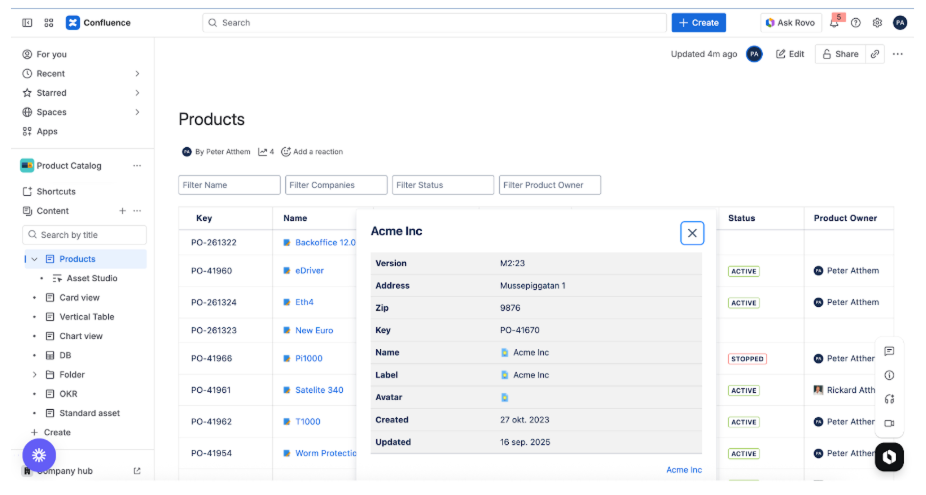This screenshot has width=926, height=495.
Task: Click the Filter Companies input field
Action: 336,185
